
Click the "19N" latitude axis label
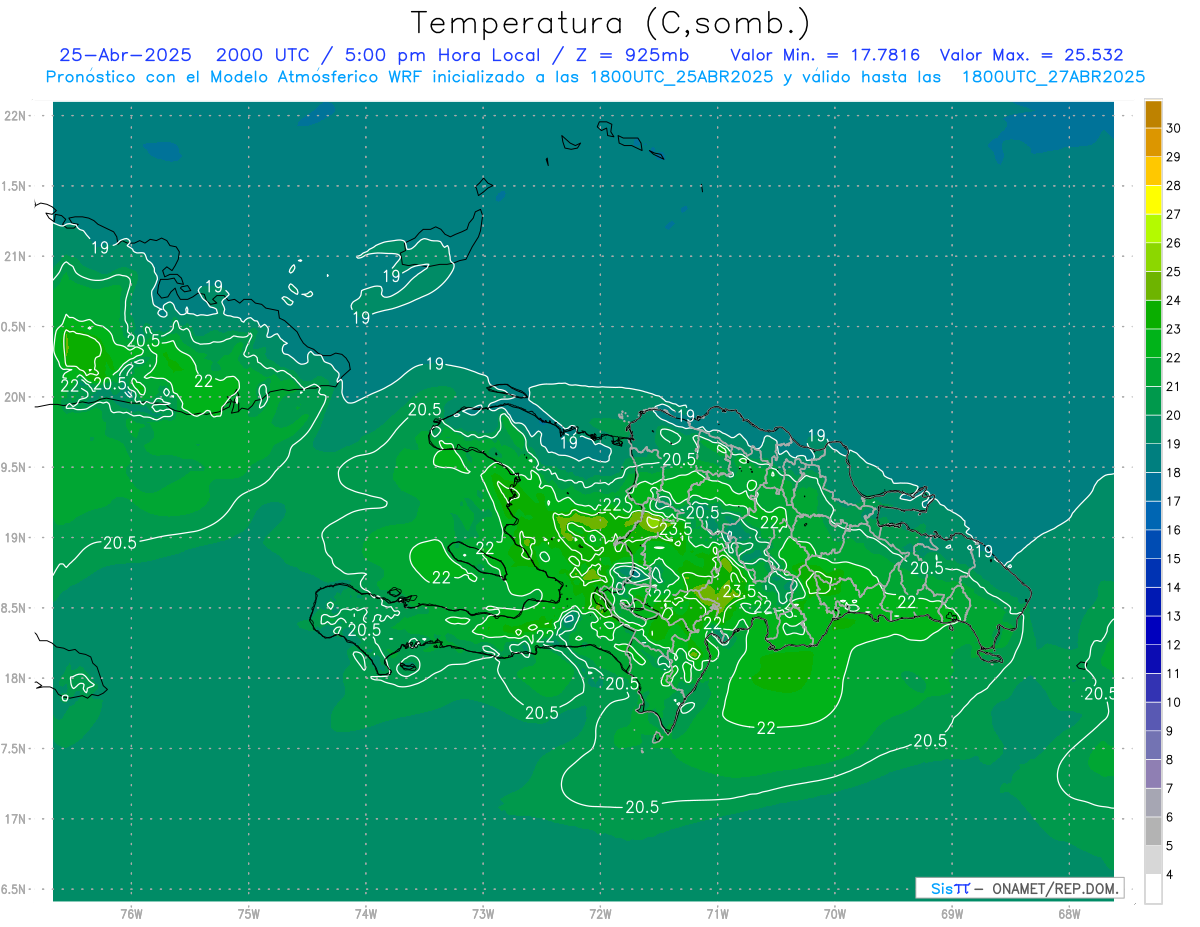click(15, 538)
